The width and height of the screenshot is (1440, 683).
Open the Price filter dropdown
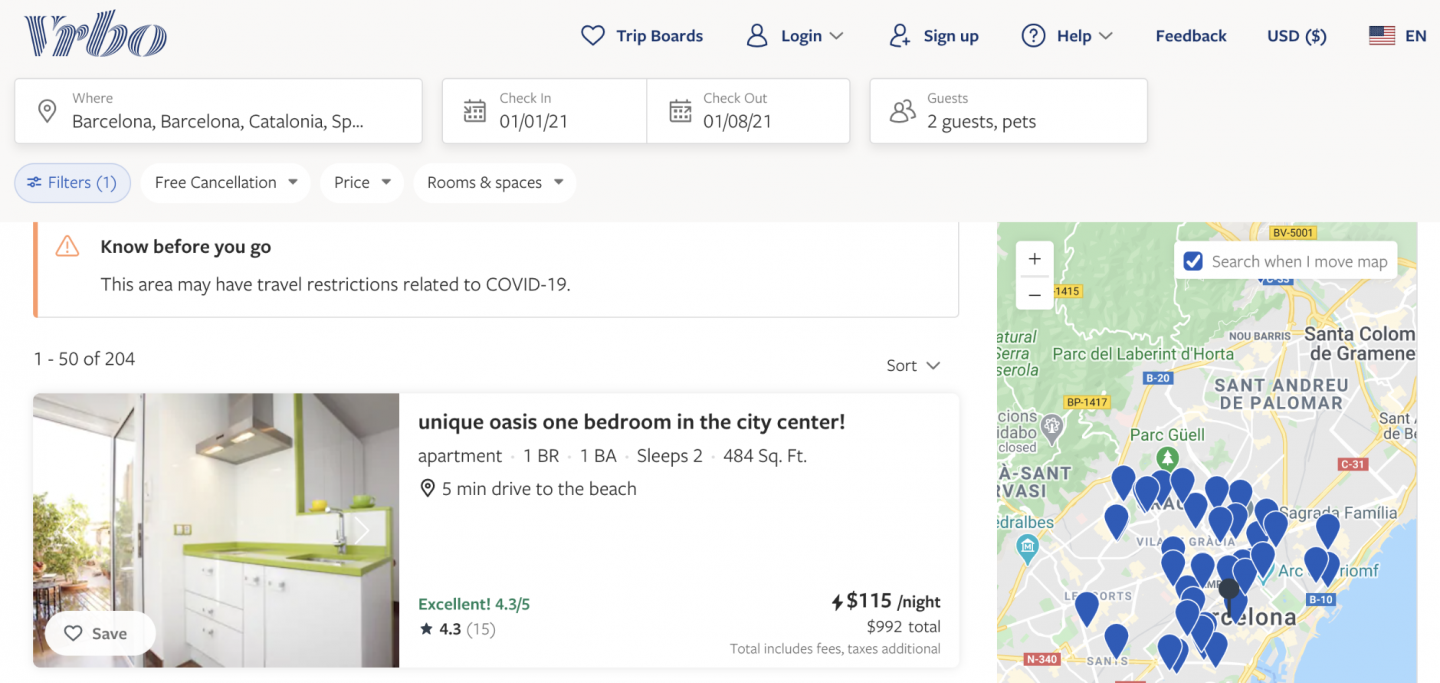click(362, 183)
